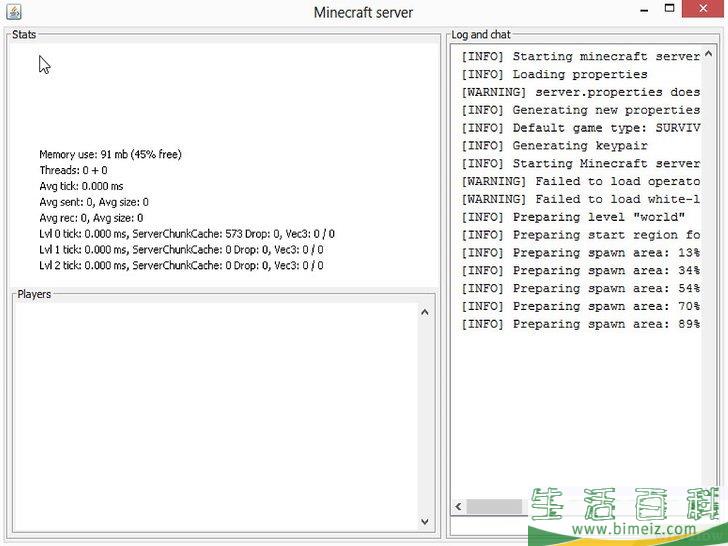The width and height of the screenshot is (728, 546).
Task: Click the 'Avg sent: 0, Avg size: 0' line
Action: point(94,202)
